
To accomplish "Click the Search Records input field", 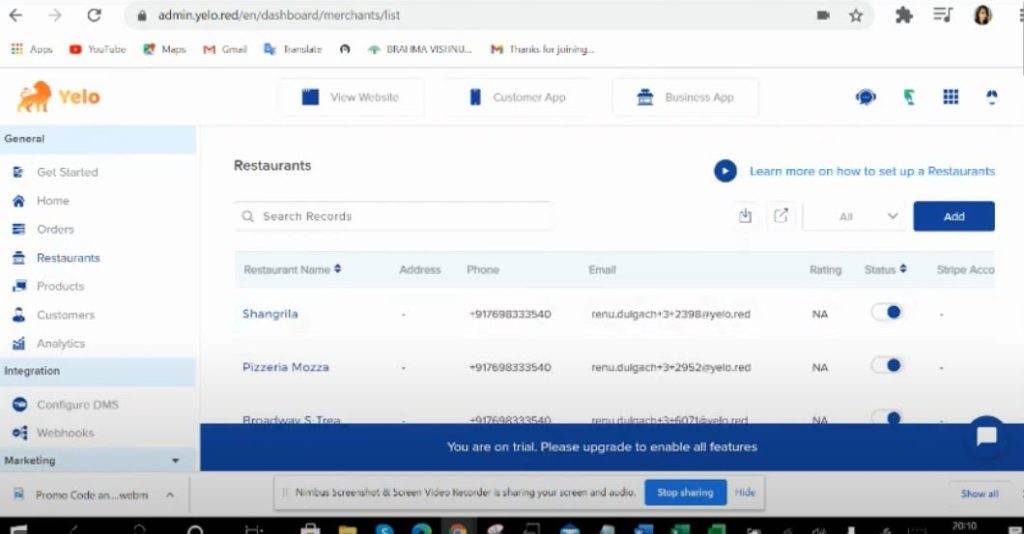I will 400,216.
